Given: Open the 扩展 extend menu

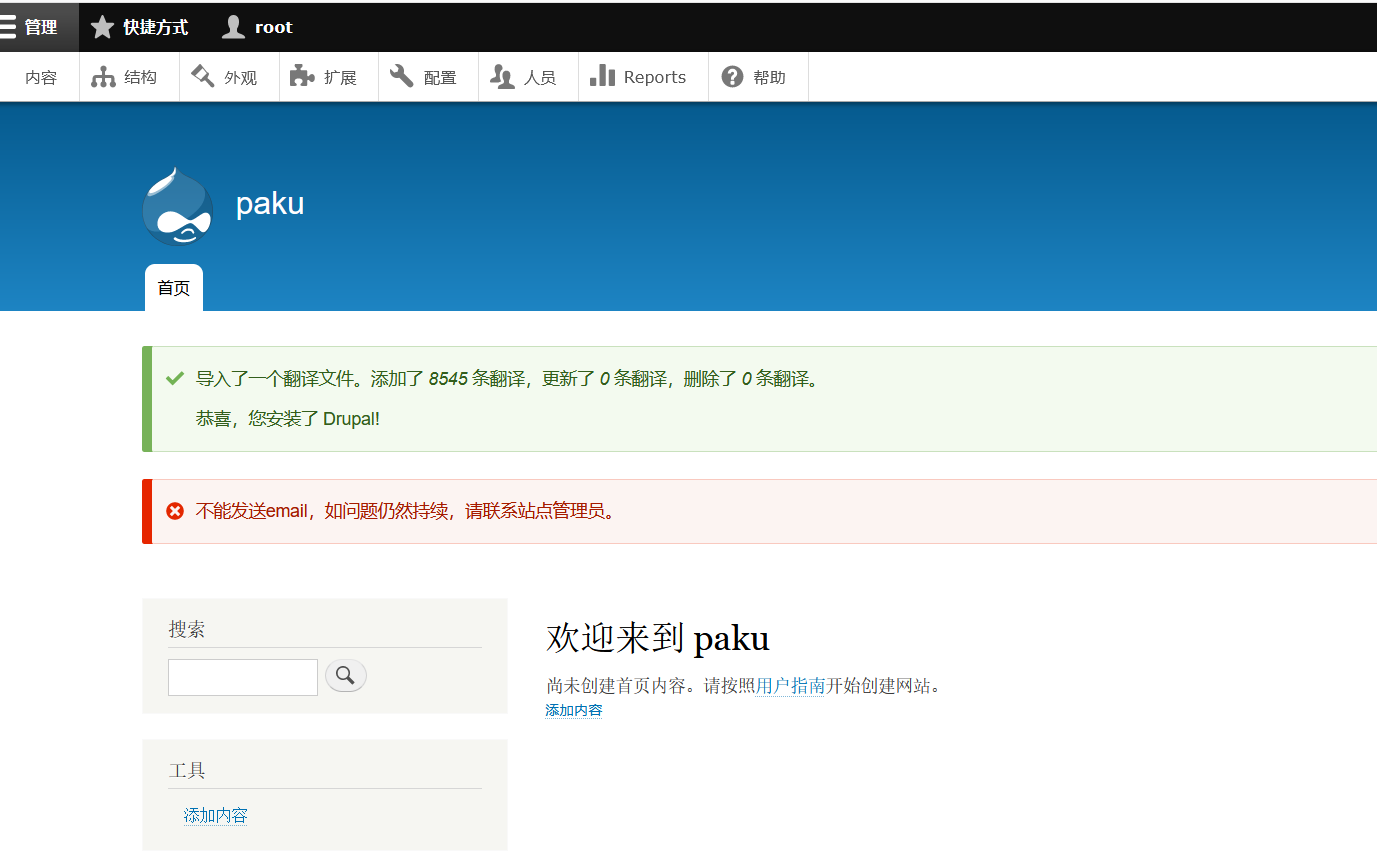Looking at the screenshot, I should pyautogui.click(x=329, y=77).
